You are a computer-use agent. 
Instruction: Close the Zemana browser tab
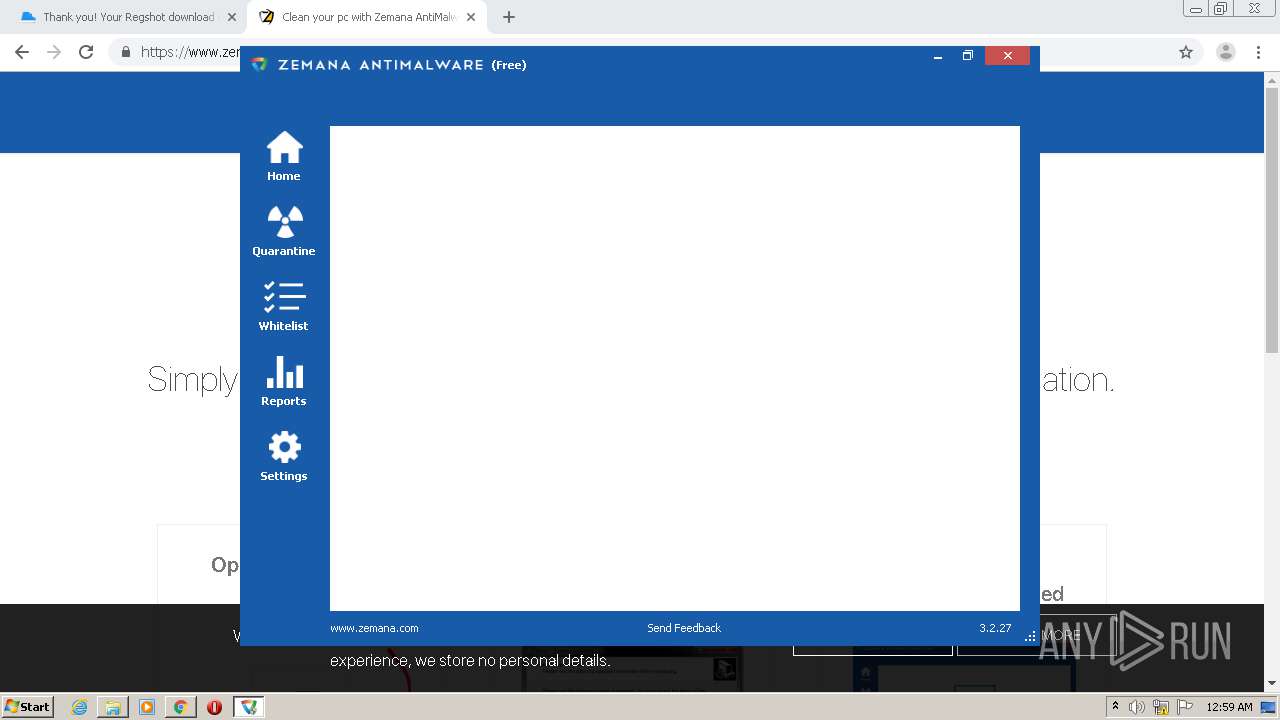pos(471,17)
